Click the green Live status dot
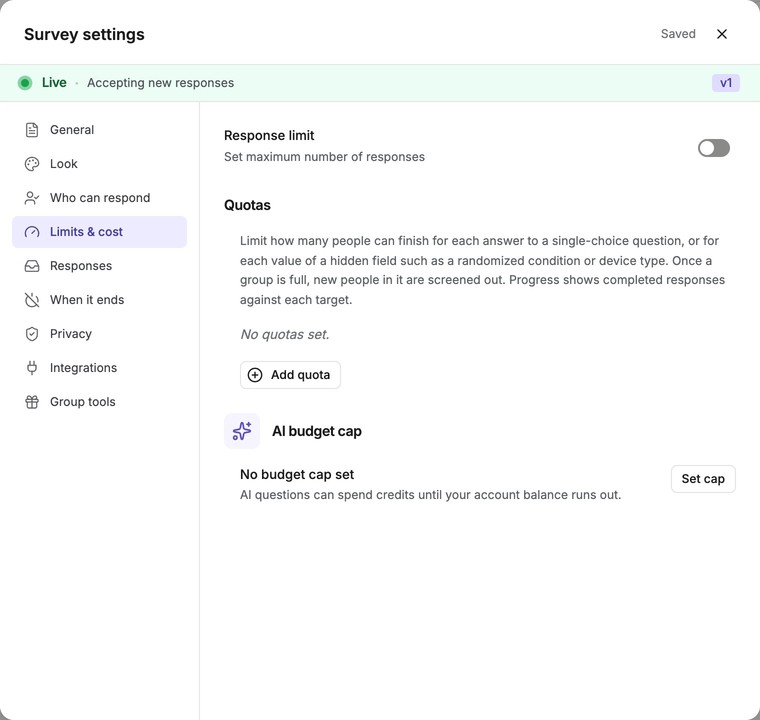 coord(25,83)
